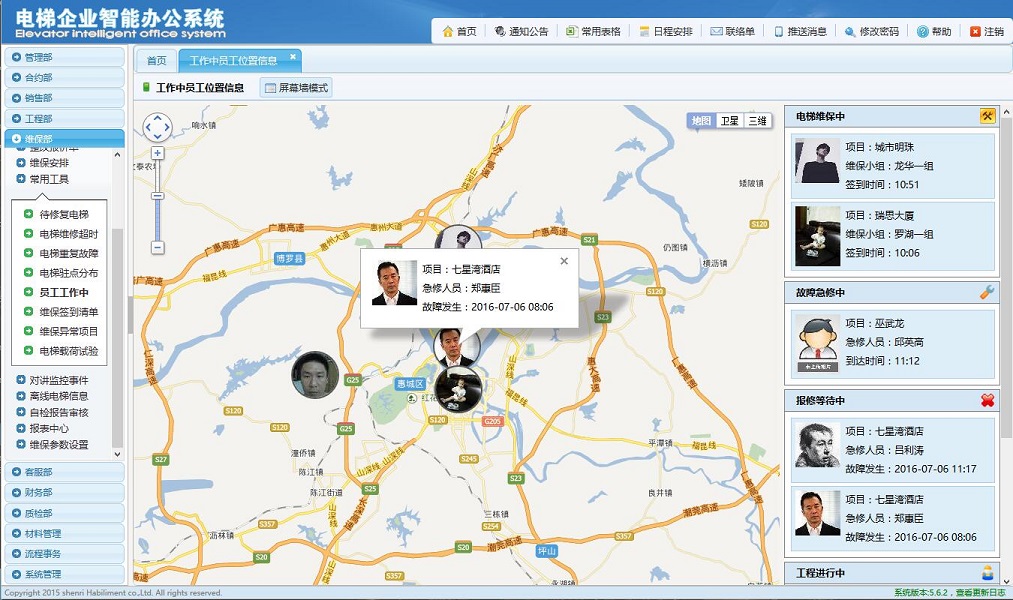Switch map to 三维 3D view
Screen dimensions: 1013x600
tap(757, 121)
